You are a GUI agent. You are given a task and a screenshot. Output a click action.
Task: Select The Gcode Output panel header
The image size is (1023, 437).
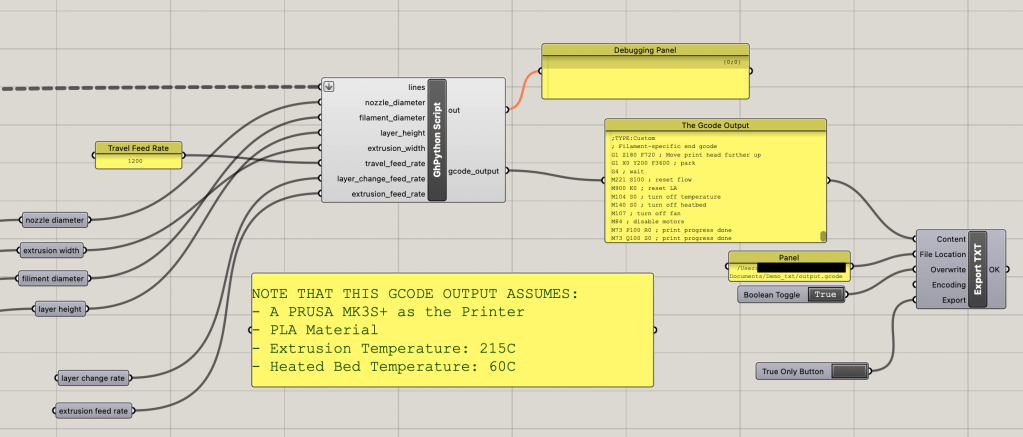715,125
